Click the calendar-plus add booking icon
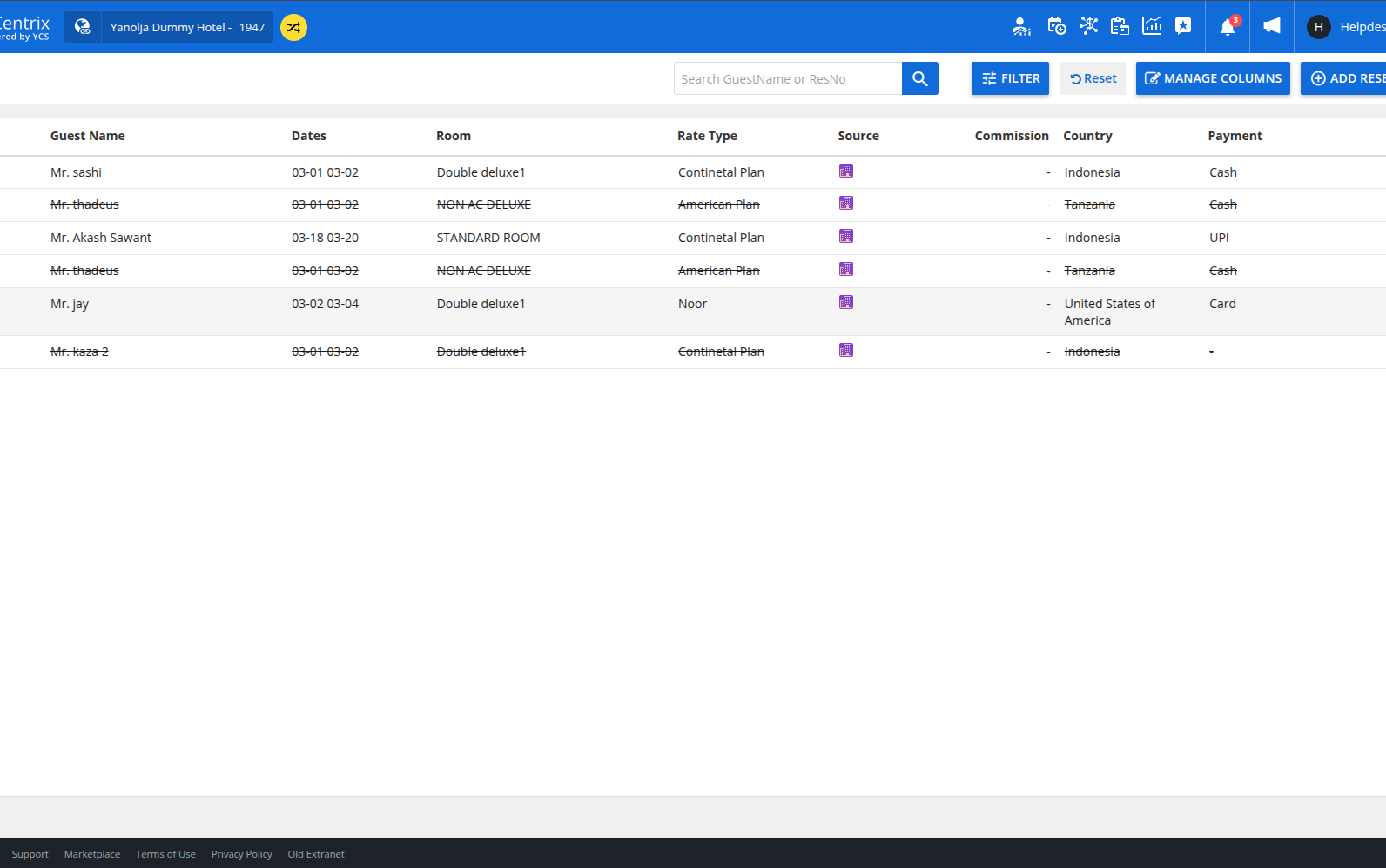Viewport: 1386px width, 868px height. pos(1056,27)
